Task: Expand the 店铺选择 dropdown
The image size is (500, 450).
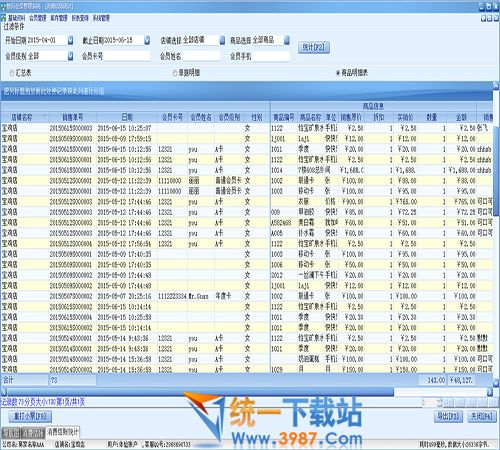Action: point(222,40)
